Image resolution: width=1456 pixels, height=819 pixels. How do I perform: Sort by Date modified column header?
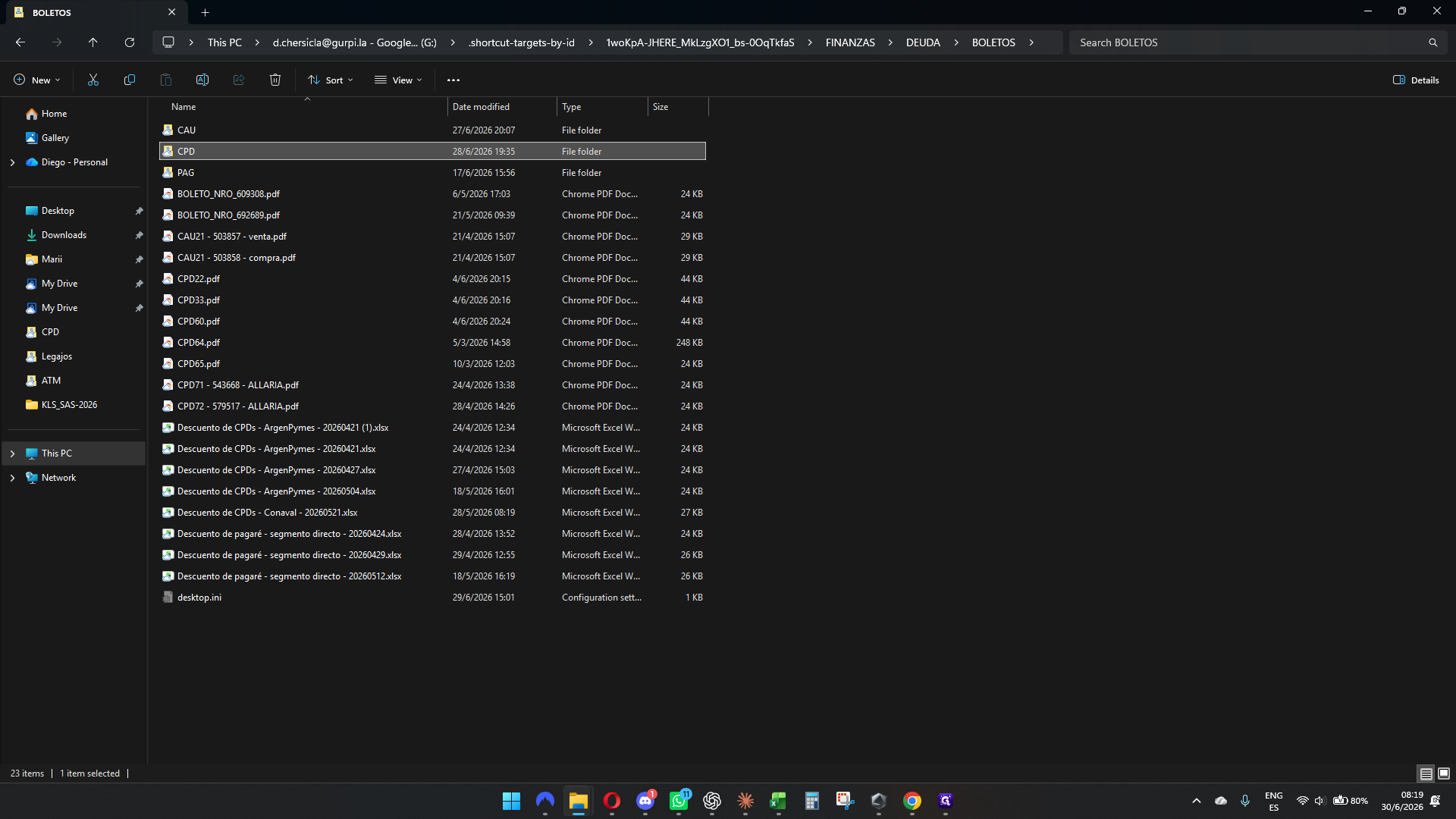[481, 107]
